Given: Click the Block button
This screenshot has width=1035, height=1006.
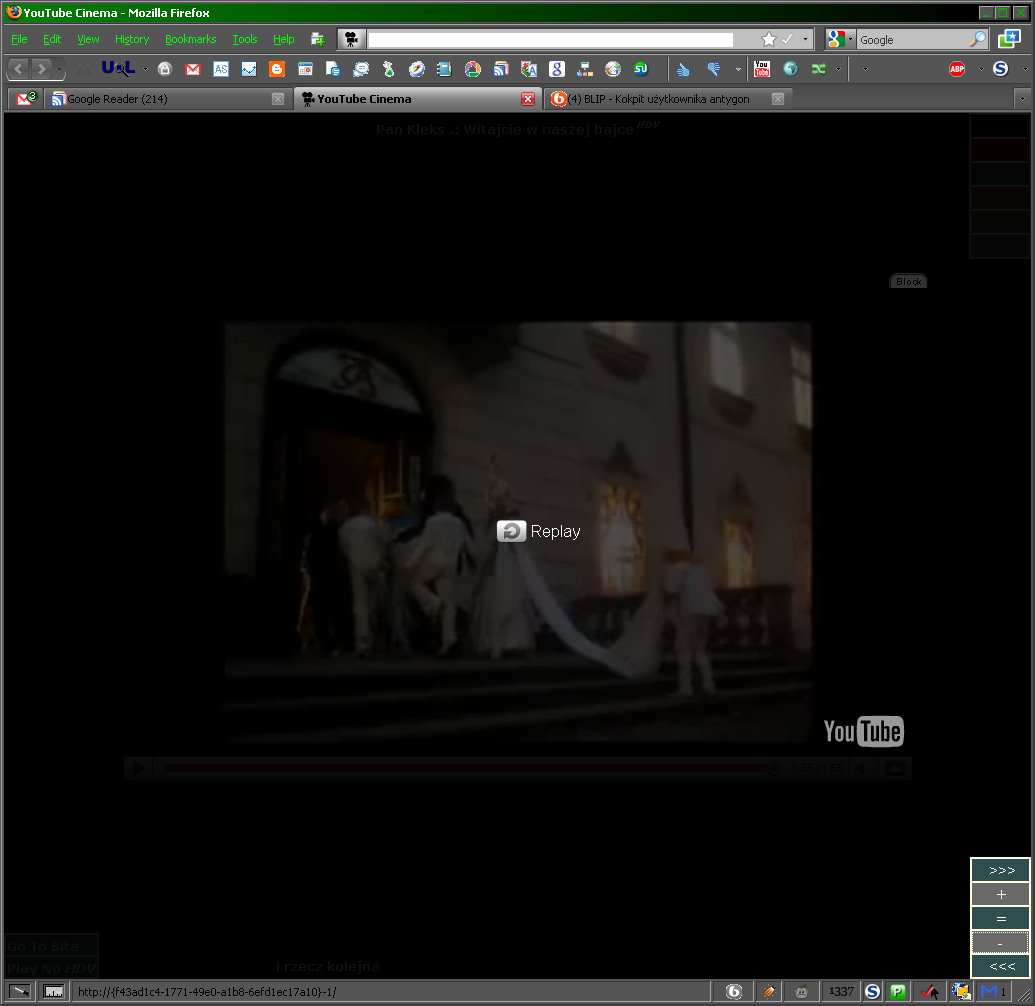Looking at the screenshot, I should point(908,282).
